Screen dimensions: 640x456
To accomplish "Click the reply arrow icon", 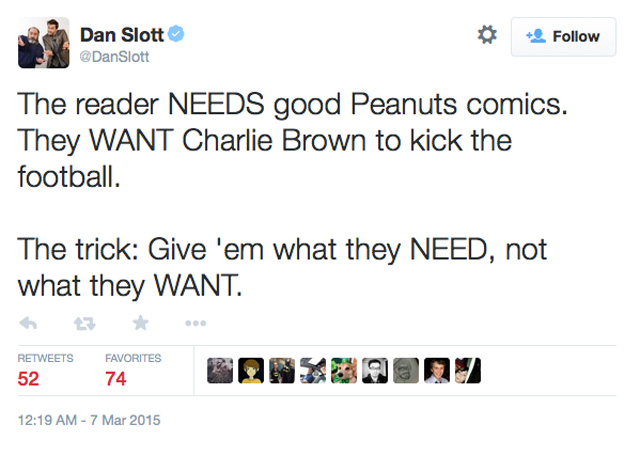I will [x=29, y=323].
